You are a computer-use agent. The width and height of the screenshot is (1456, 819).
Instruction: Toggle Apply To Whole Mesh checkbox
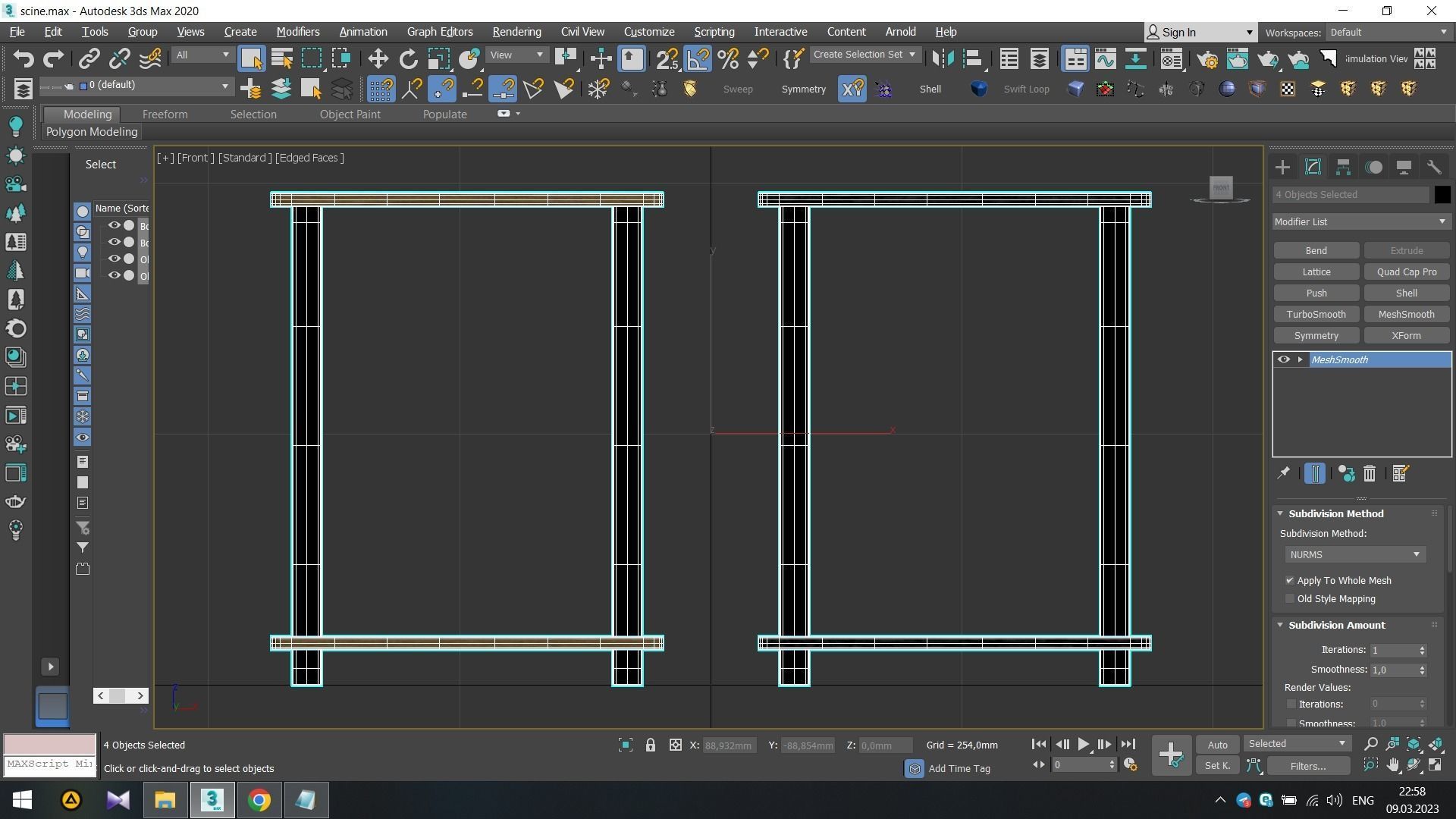[1290, 581]
